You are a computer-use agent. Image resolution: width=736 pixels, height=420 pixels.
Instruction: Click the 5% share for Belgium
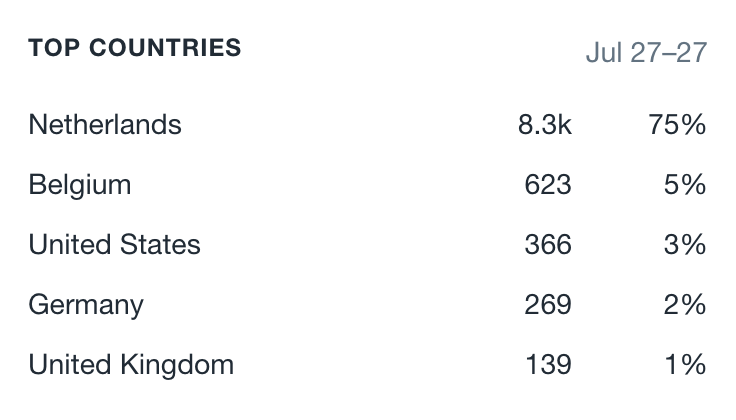click(685, 184)
